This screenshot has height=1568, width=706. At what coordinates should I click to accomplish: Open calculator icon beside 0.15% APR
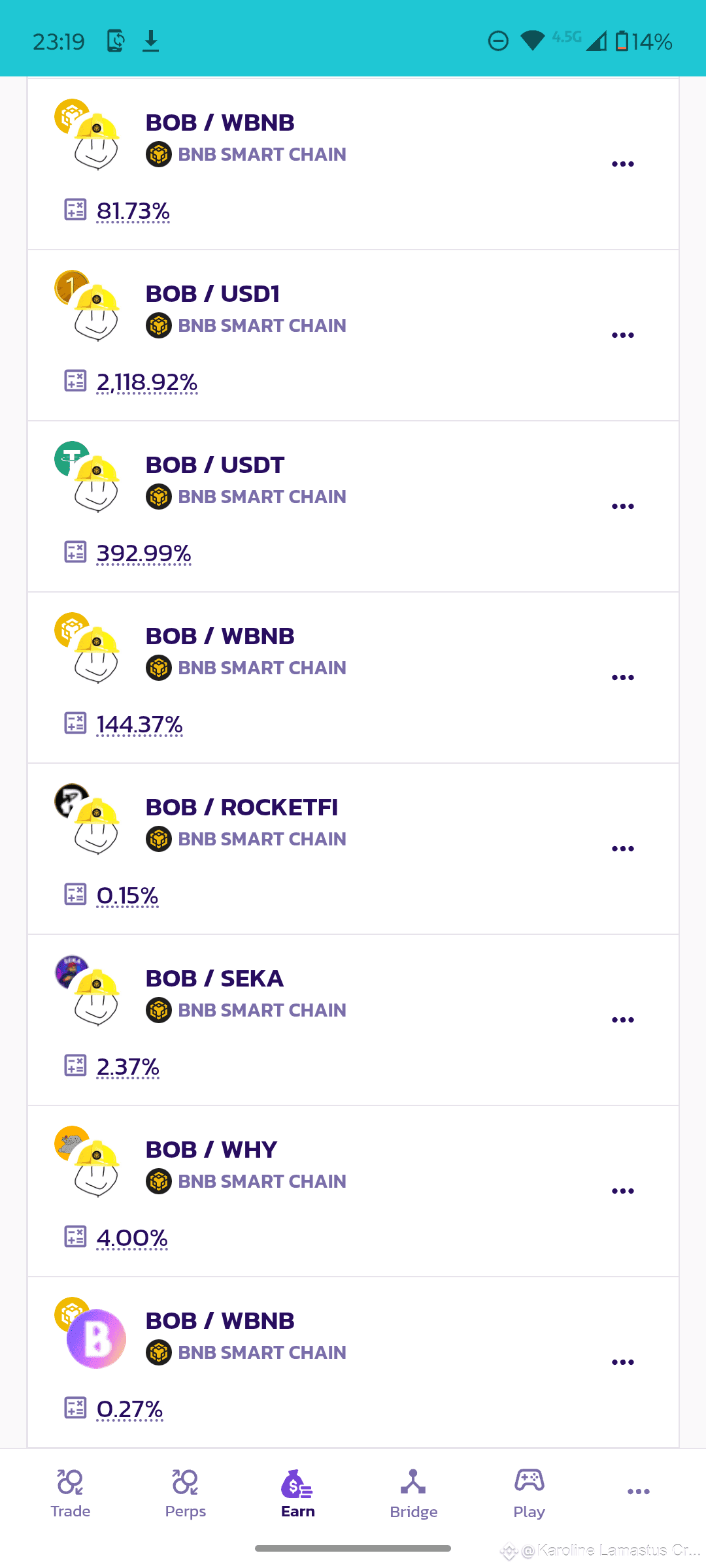[x=75, y=894]
